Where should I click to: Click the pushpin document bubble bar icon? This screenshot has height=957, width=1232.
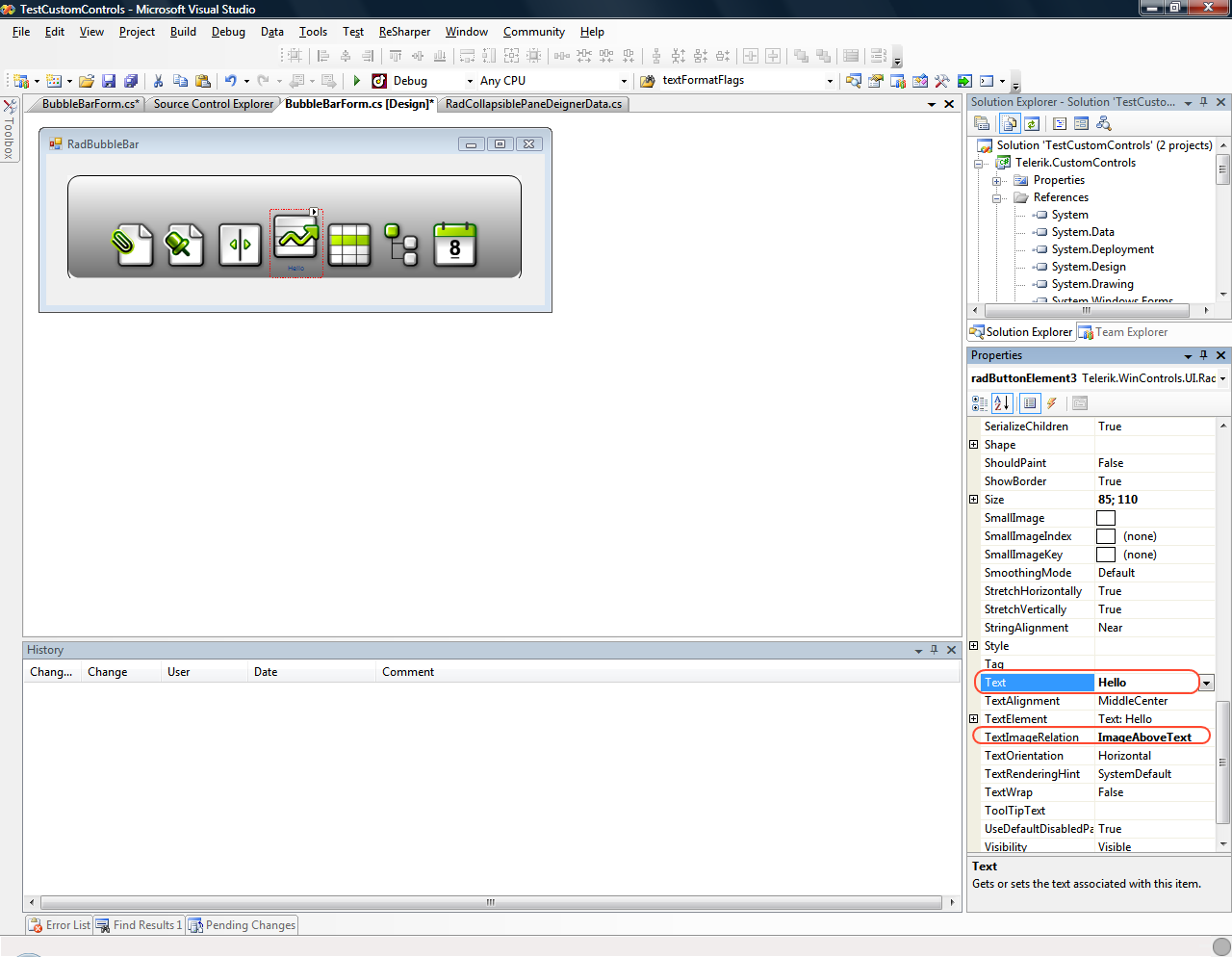[184, 245]
